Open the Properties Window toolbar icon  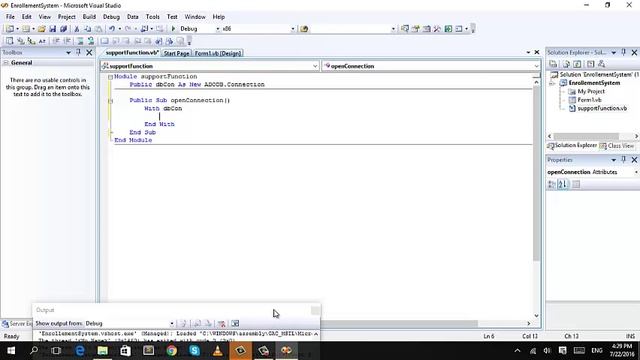[416, 29]
